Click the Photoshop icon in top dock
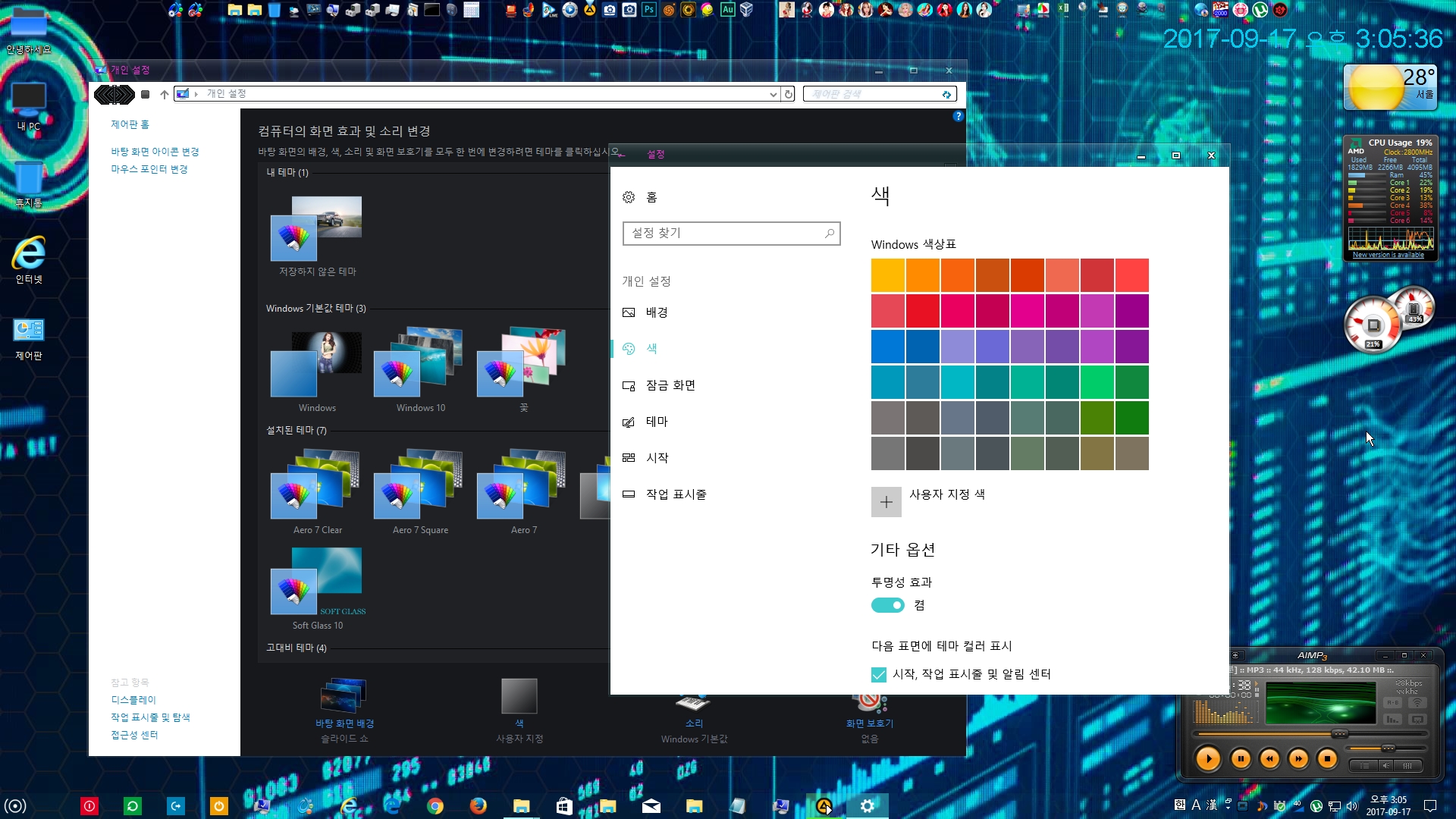Image resolution: width=1456 pixels, height=819 pixels. (649, 10)
